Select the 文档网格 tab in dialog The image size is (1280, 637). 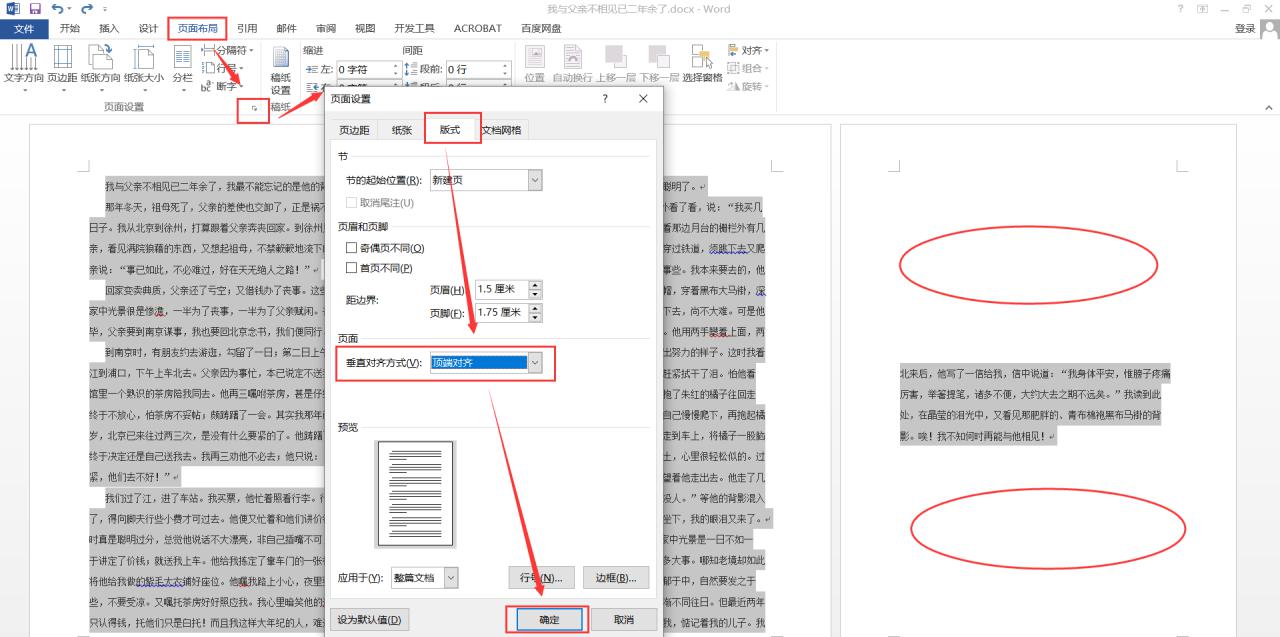(x=501, y=130)
